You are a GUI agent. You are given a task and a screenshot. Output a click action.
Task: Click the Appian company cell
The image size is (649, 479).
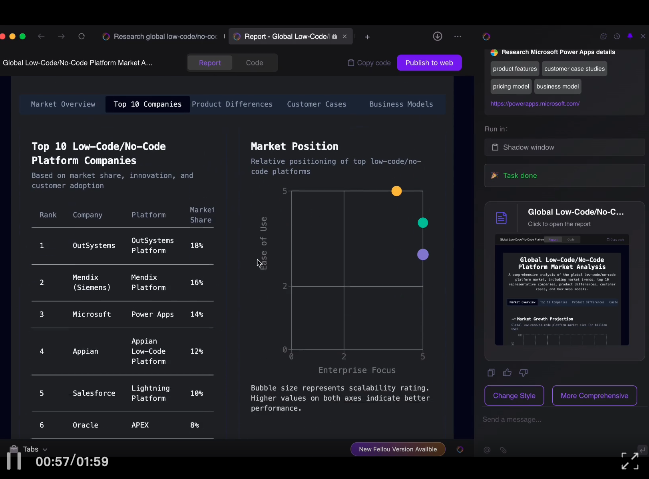coord(85,351)
